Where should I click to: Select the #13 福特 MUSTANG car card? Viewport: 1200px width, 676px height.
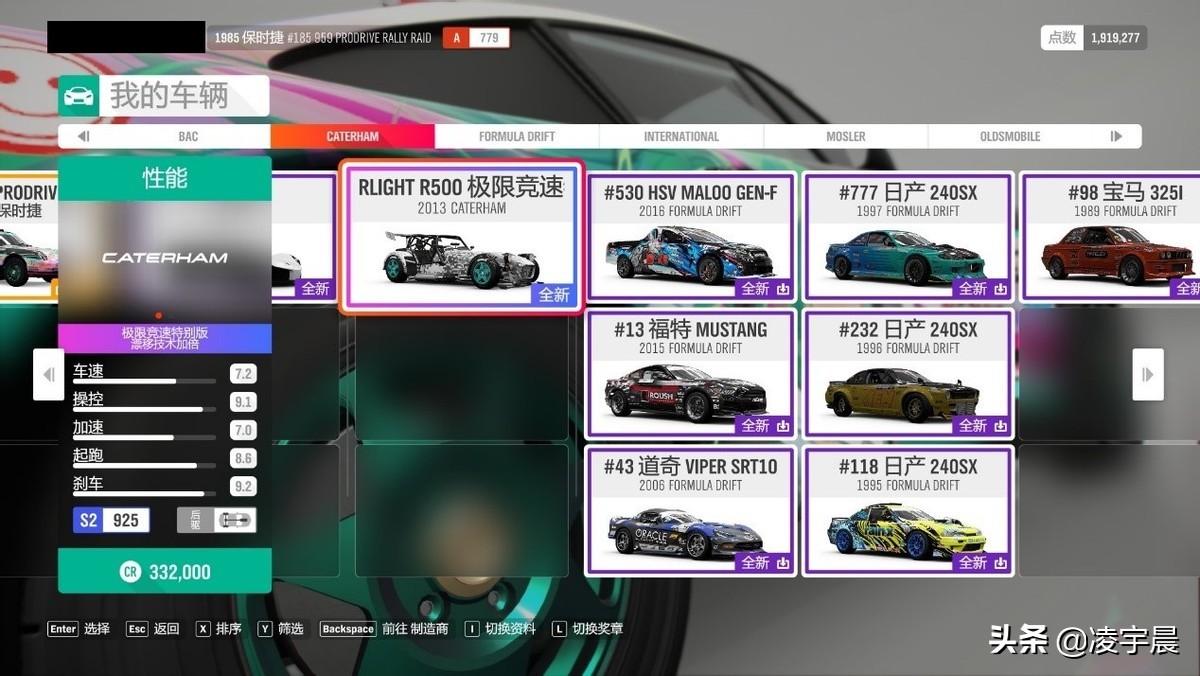tap(691, 374)
